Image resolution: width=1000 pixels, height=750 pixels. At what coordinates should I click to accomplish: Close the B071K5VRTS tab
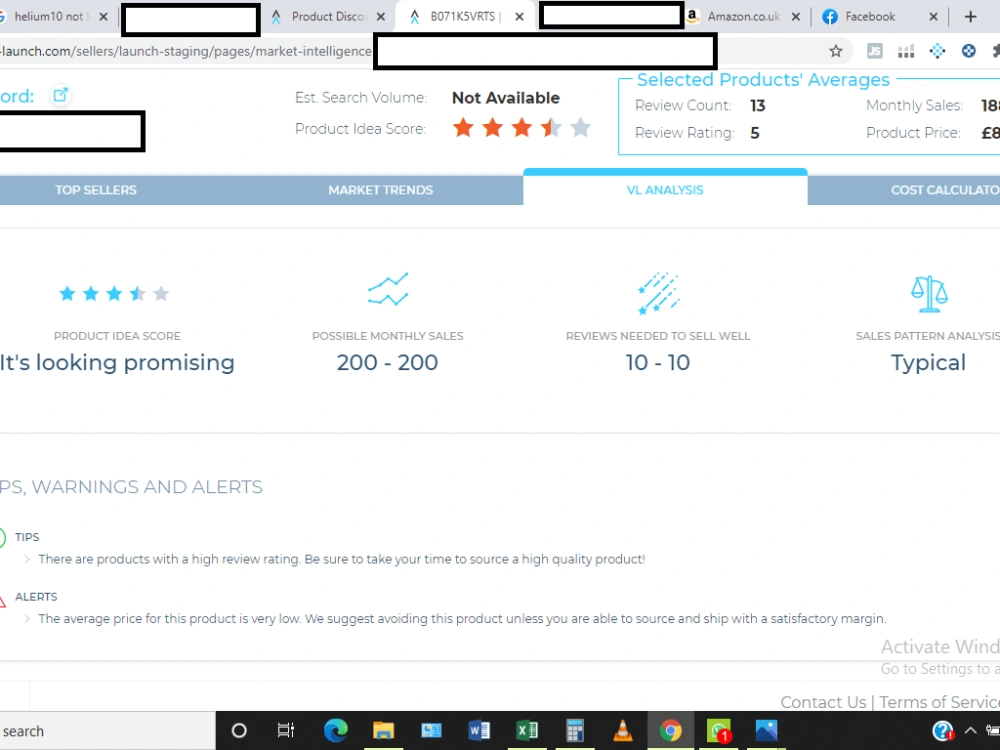519,17
